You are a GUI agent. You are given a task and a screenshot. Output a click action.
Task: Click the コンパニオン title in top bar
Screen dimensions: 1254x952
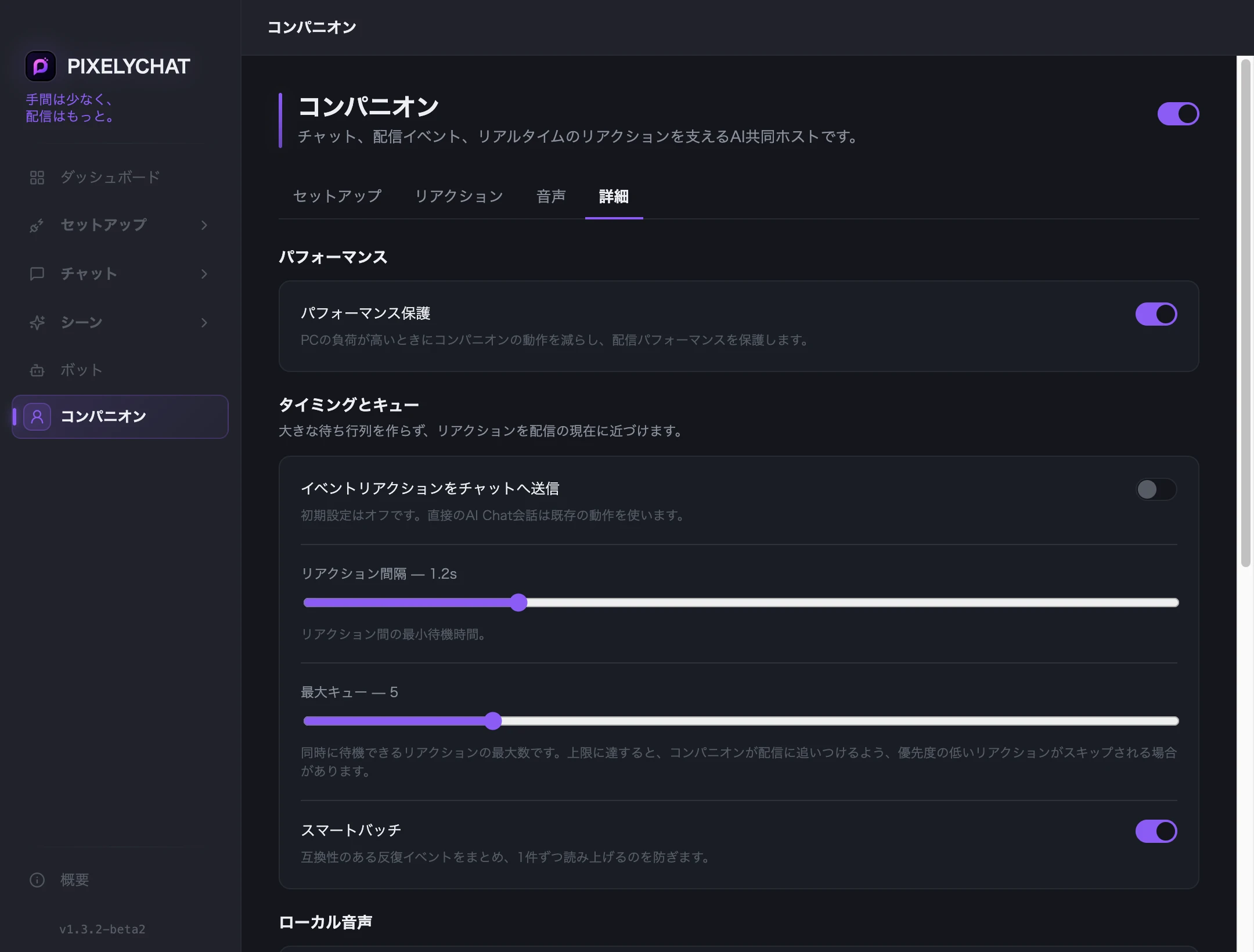(312, 27)
